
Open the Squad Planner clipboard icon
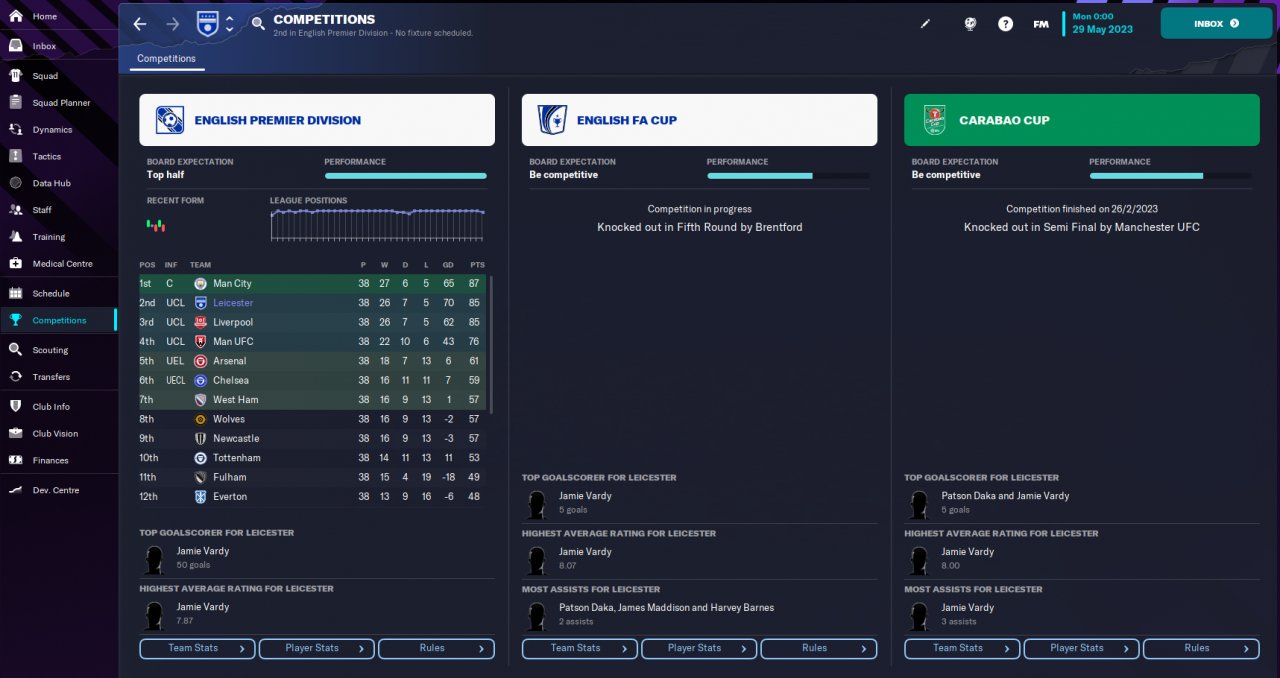[15, 103]
